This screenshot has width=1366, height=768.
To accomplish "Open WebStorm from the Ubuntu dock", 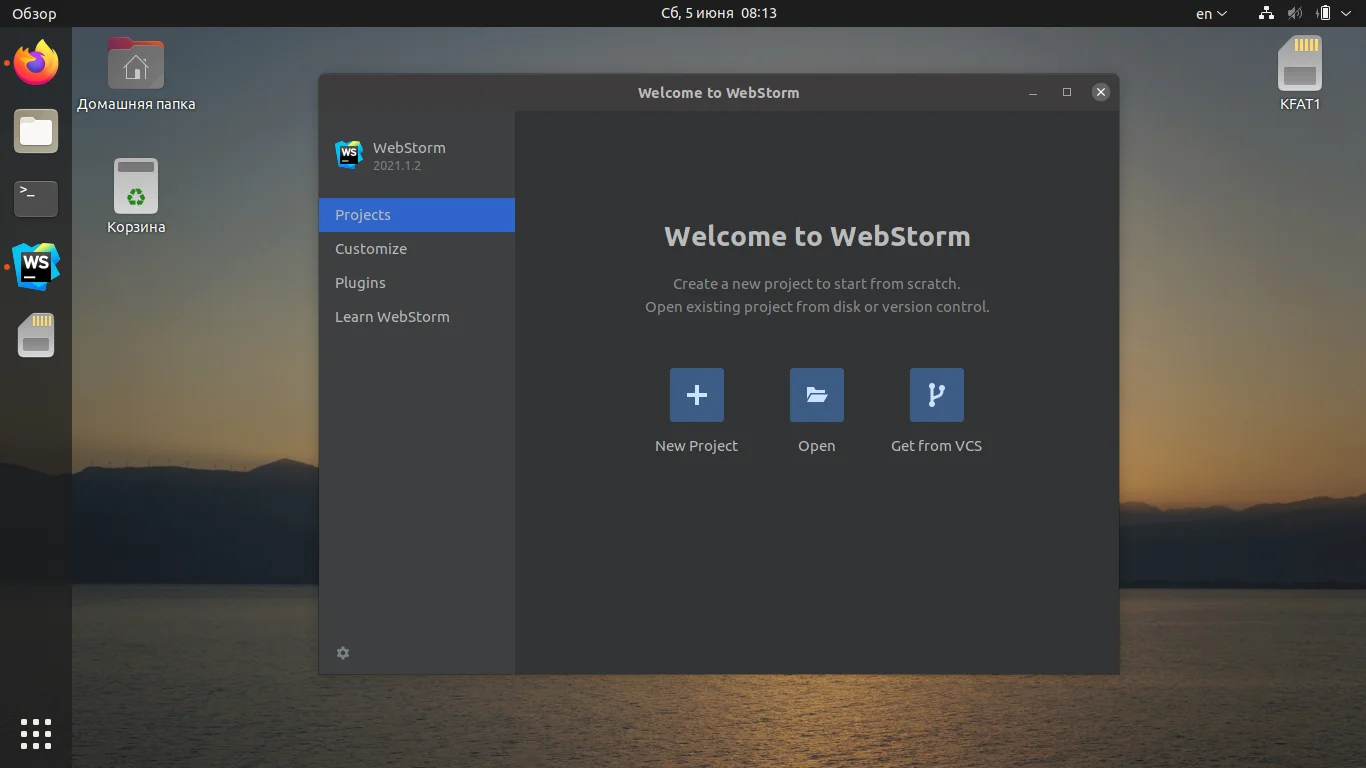I will pyautogui.click(x=35, y=266).
